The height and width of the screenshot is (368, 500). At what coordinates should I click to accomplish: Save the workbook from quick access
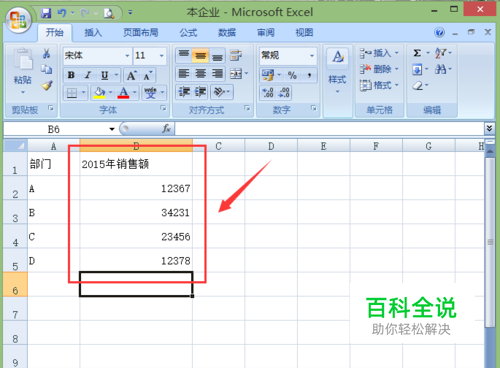coord(46,13)
